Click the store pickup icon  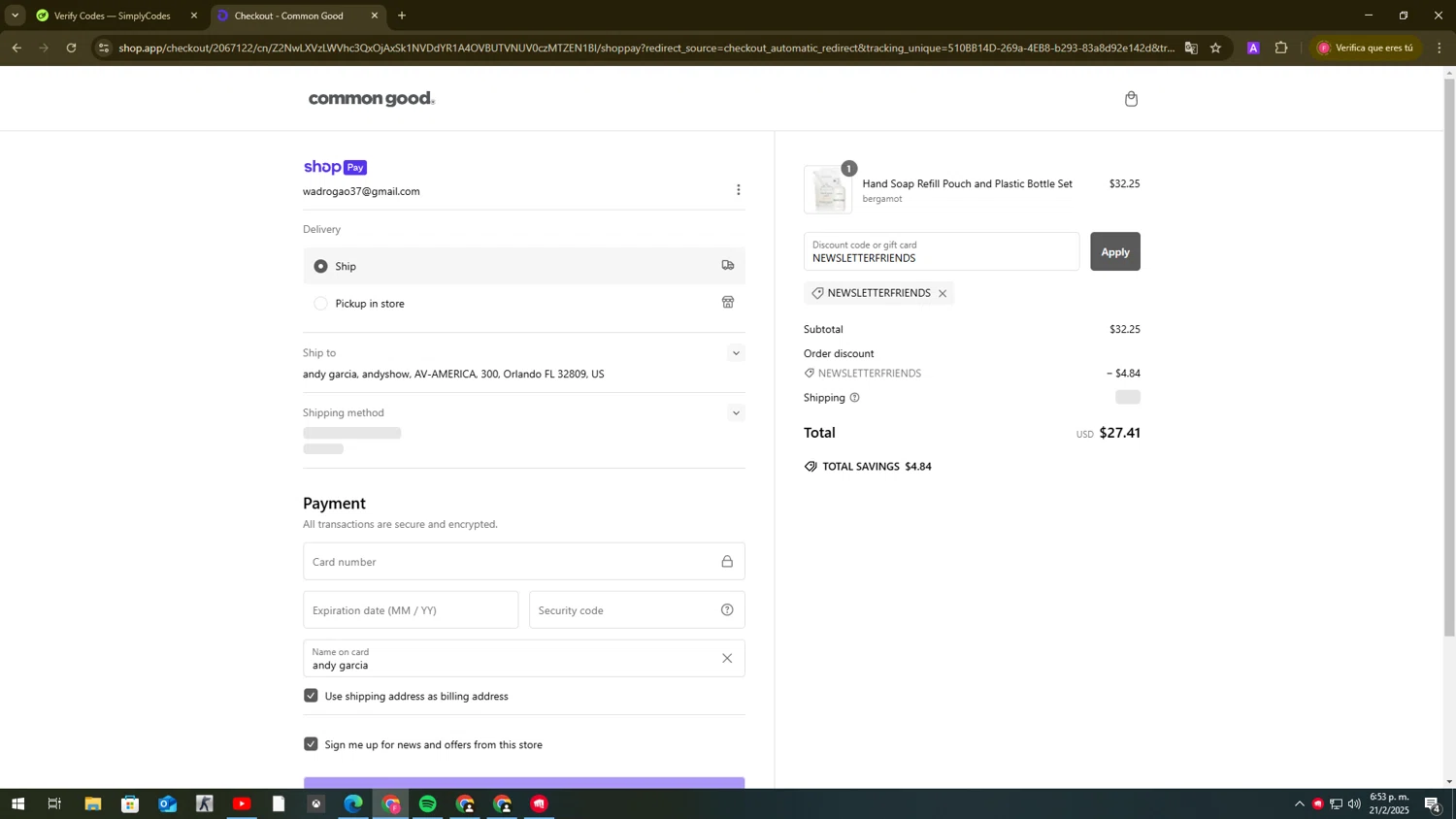(x=728, y=303)
